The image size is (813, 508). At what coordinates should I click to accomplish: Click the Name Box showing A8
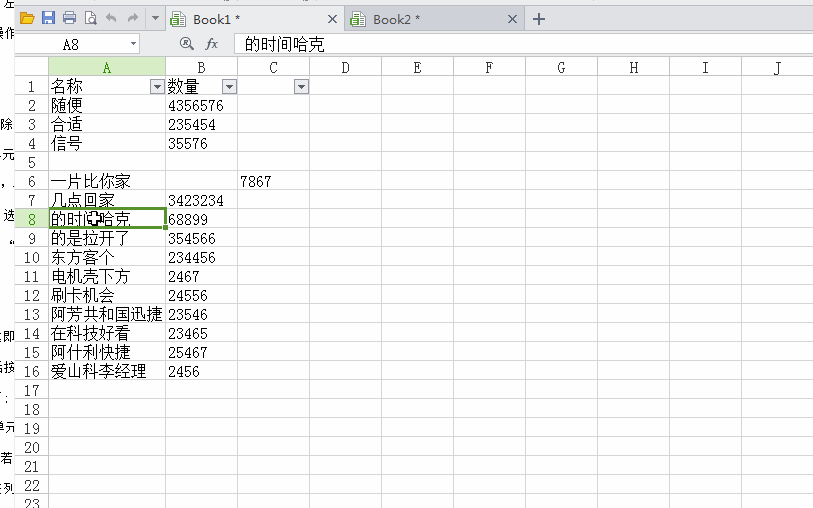[x=71, y=45]
